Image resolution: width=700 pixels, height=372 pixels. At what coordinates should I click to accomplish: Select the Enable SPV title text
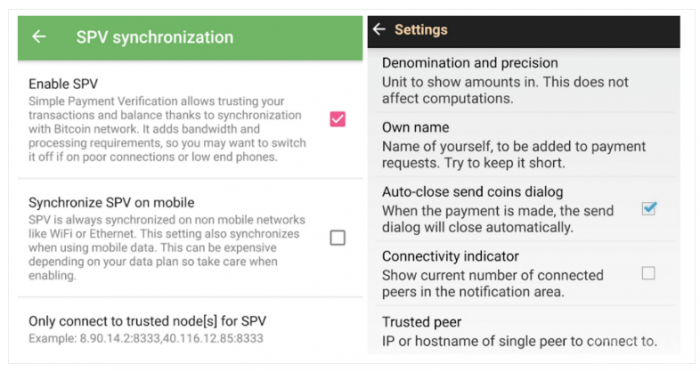point(63,84)
